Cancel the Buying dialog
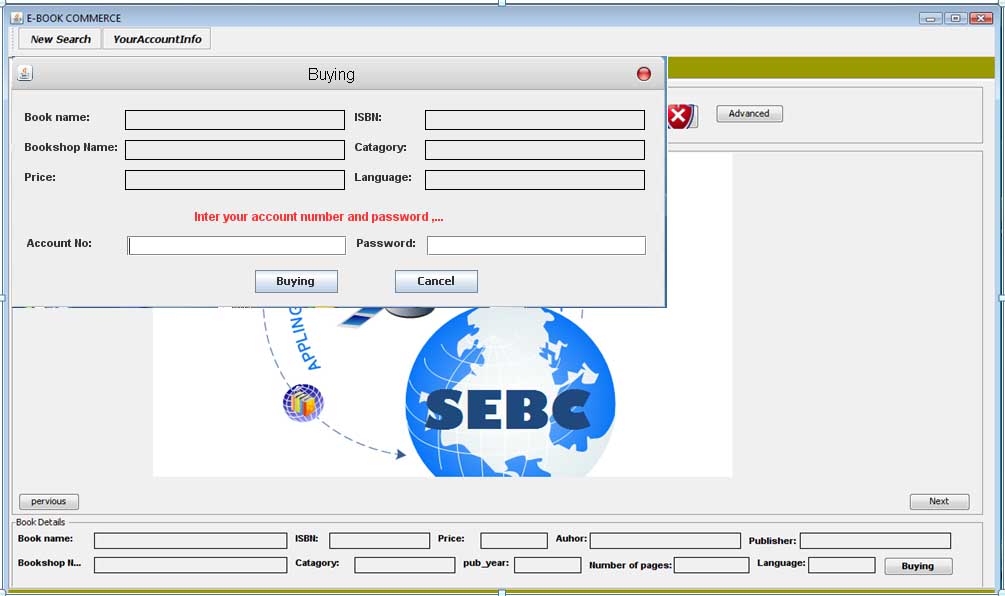Screen dimensions: 1005x596 click(436, 281)
